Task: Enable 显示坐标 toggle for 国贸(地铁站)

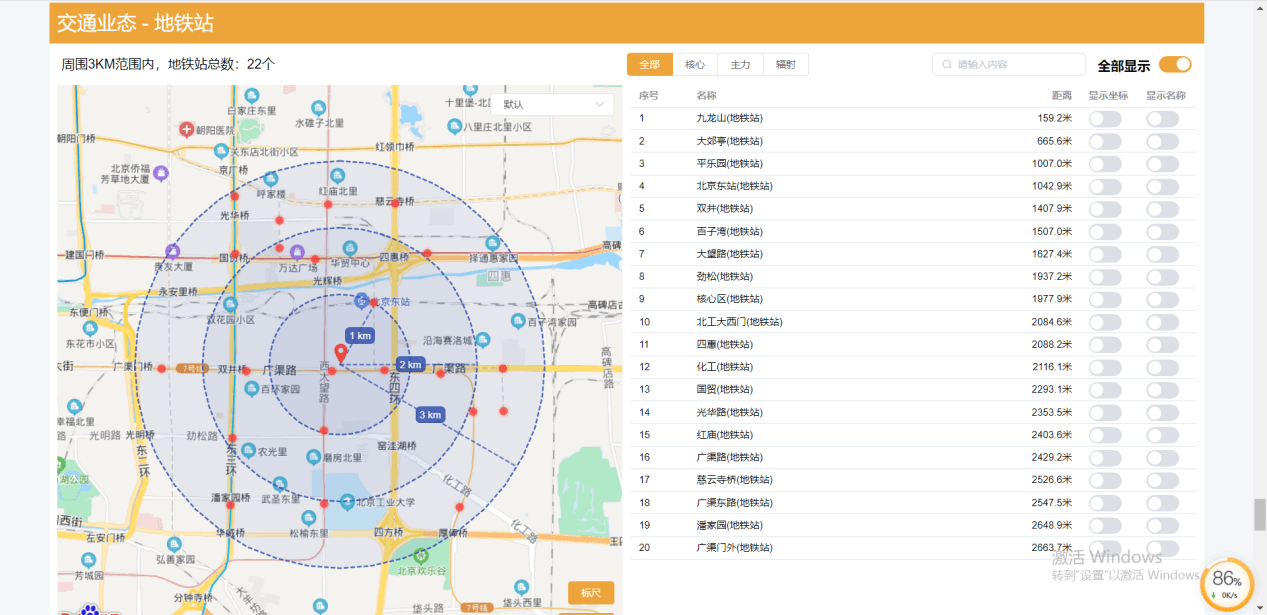Action: click(x=1105, y=389)
